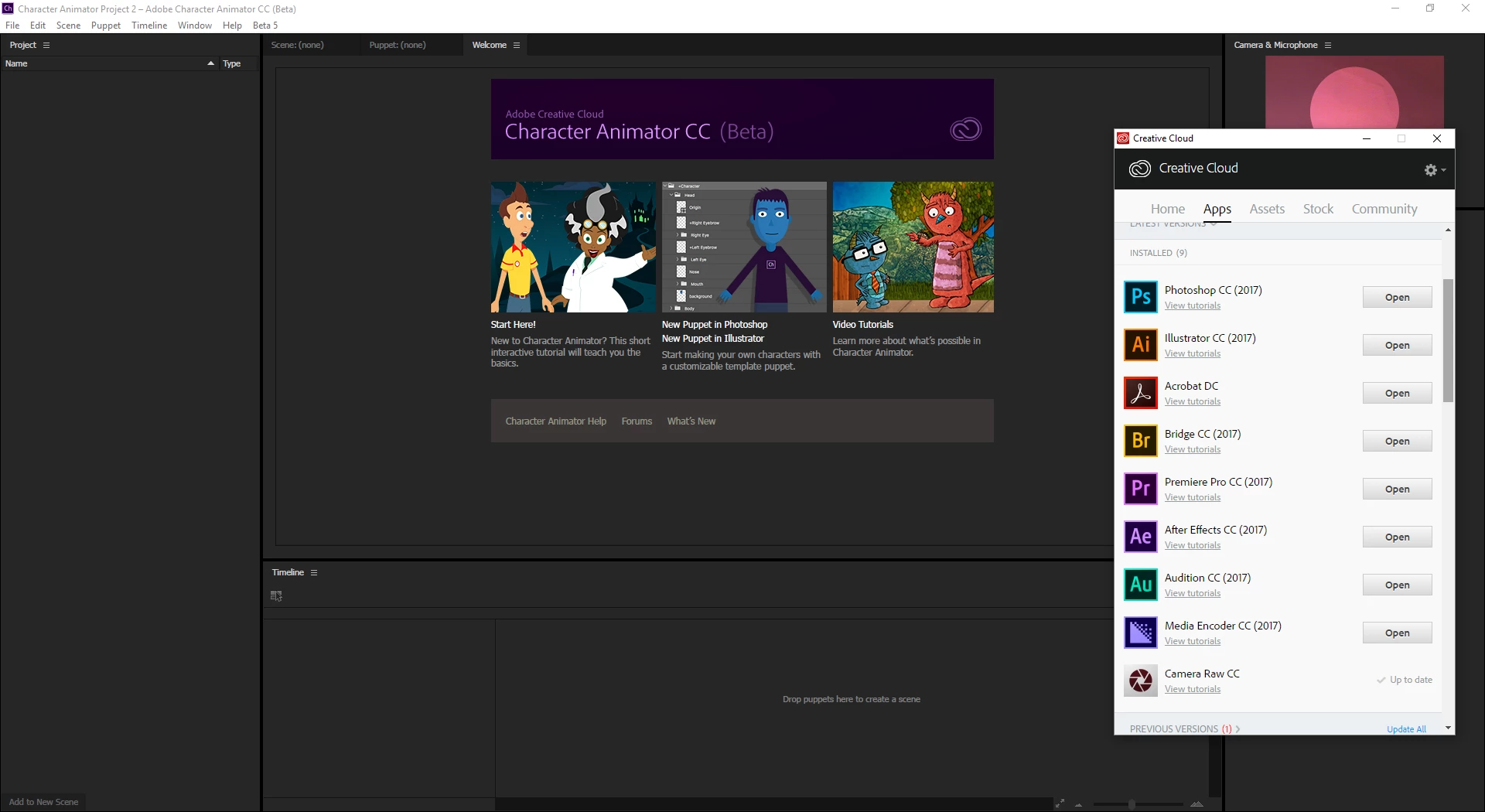This screenshot has height=812, width=1485.
Task: Click the Illustrator CC app icon
Action: point(1141,345)
